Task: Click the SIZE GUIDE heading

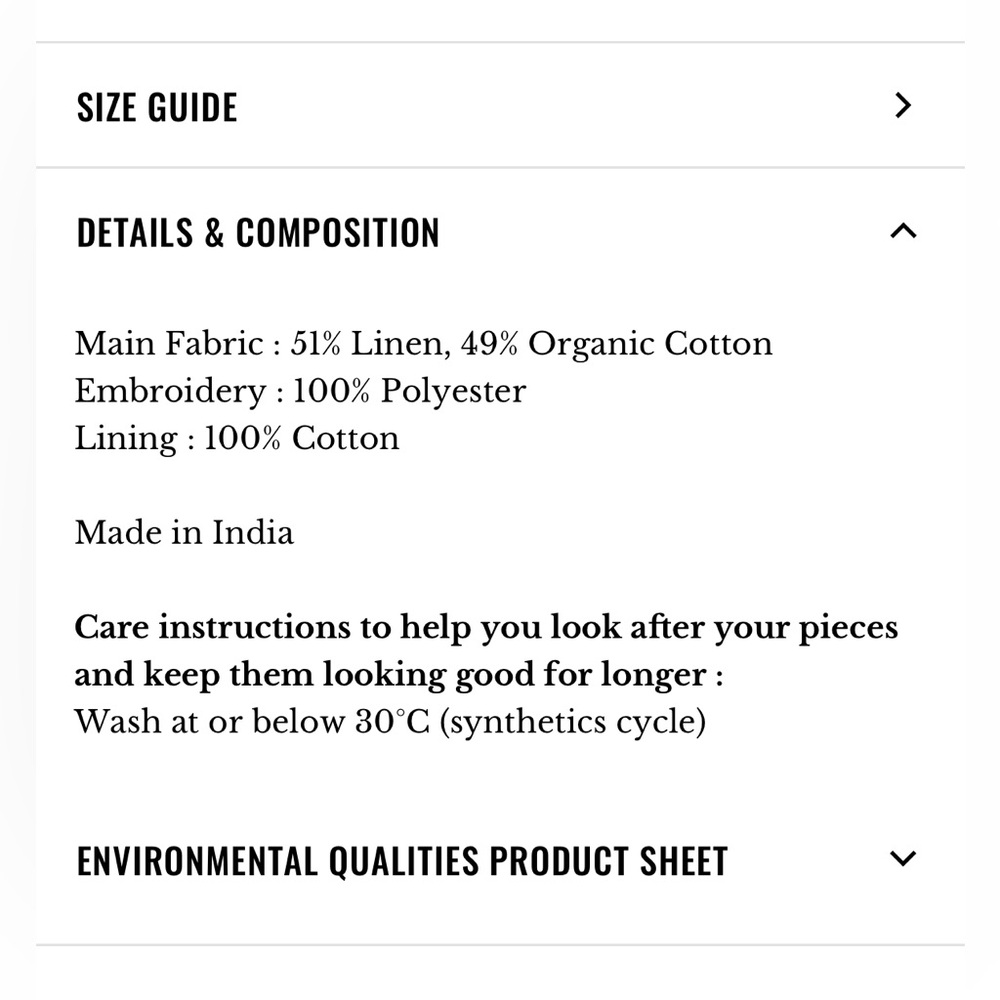Action: pos(157,107)
